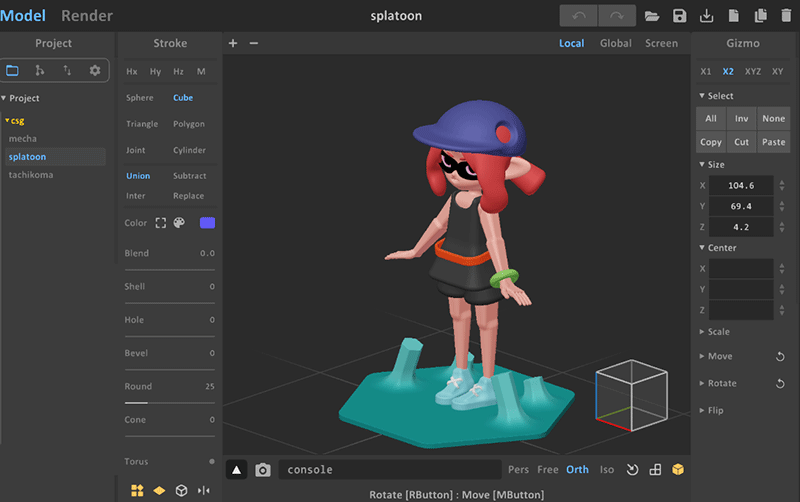Viewport: 800px width, 502px height.
Task: Click the undo arrow button
Action: [579, 16]
